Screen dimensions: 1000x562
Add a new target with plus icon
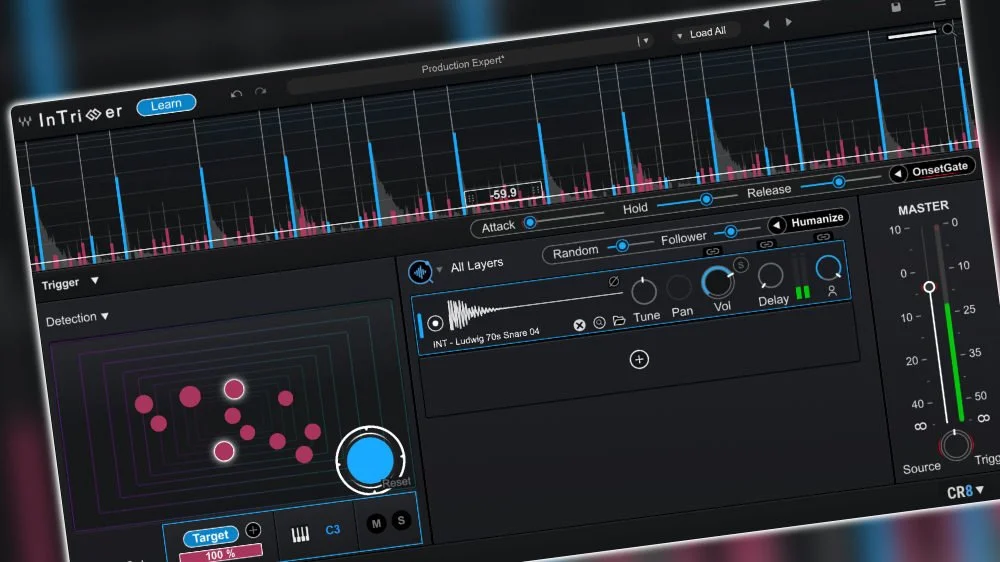point(253,530)
